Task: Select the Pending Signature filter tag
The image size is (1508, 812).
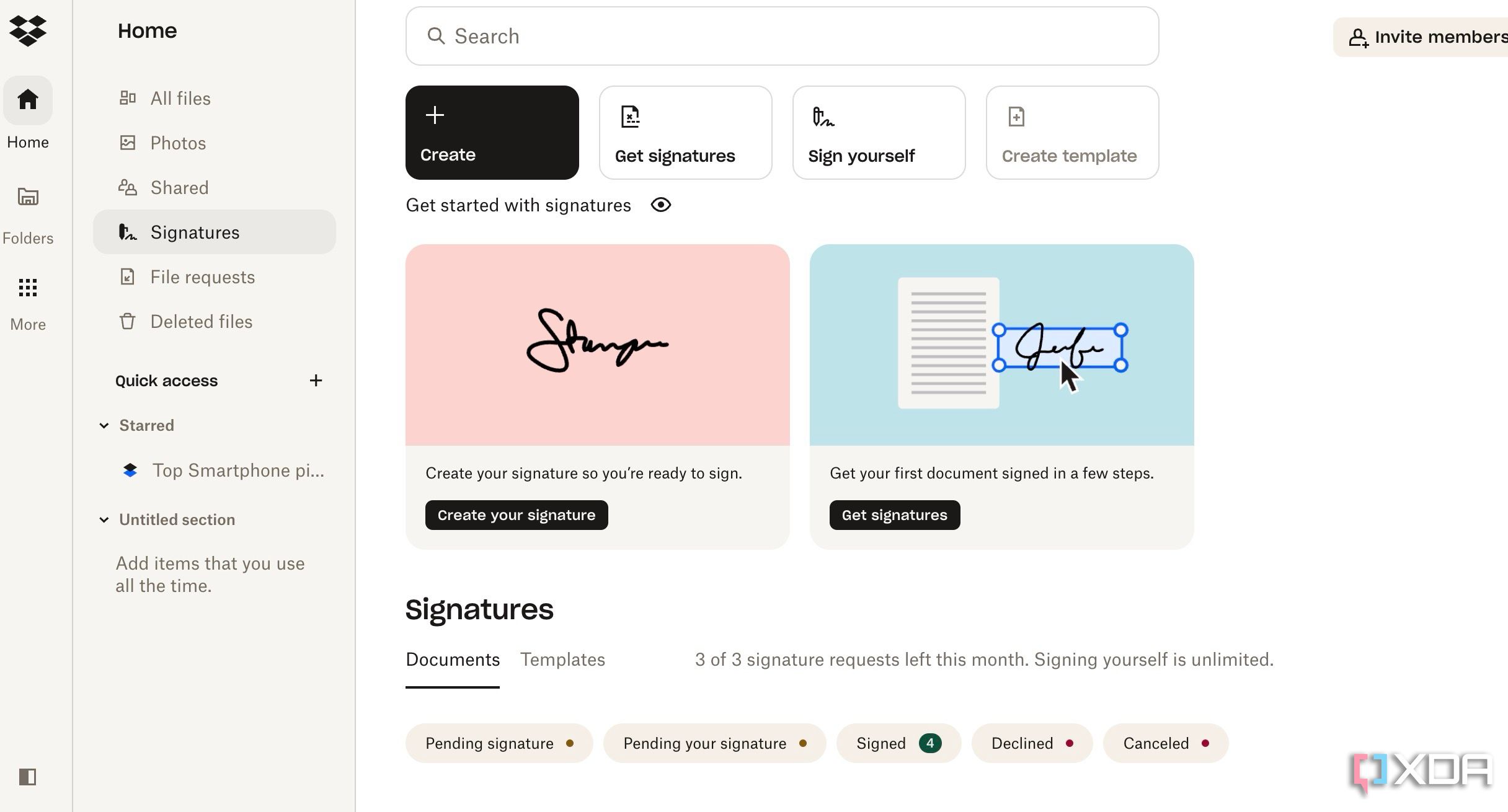Action: tap(497, 743)
